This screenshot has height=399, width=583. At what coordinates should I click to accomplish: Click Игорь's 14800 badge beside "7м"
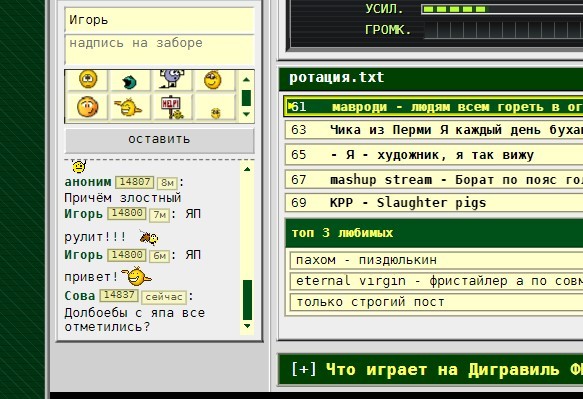(x=126, y=213)
